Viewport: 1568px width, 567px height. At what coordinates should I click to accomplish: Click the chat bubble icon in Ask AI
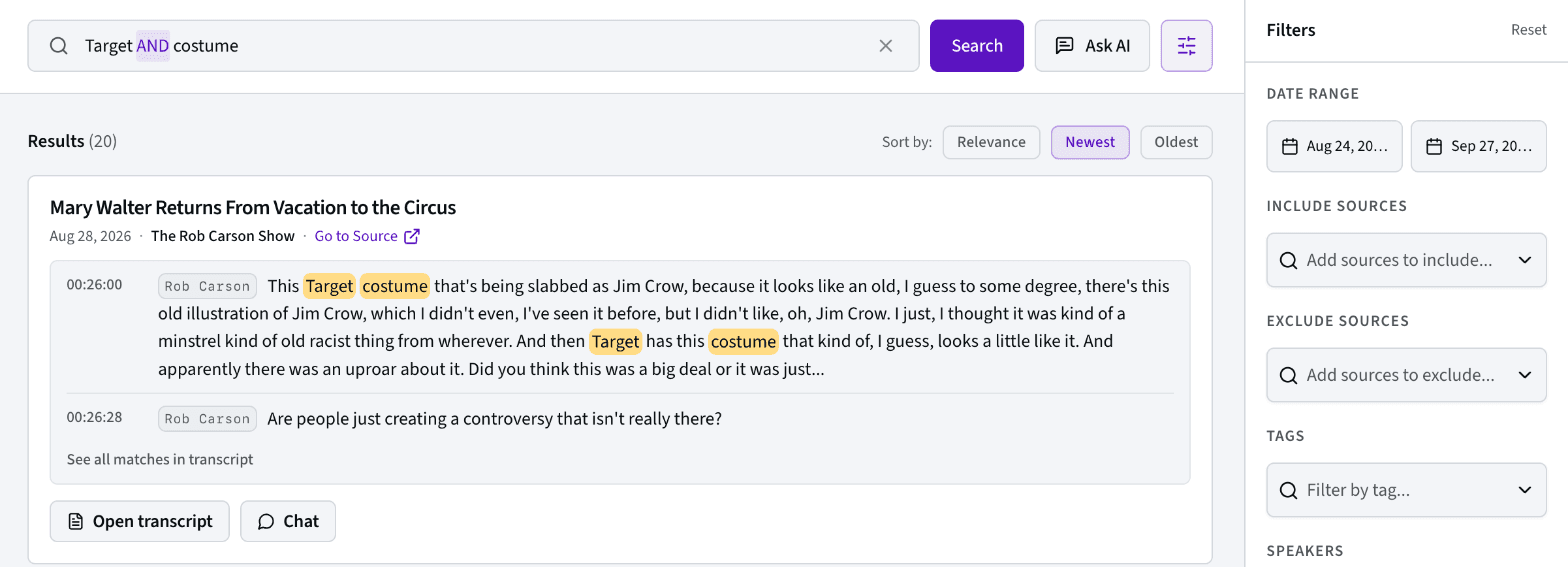[x=1065, y=46]
